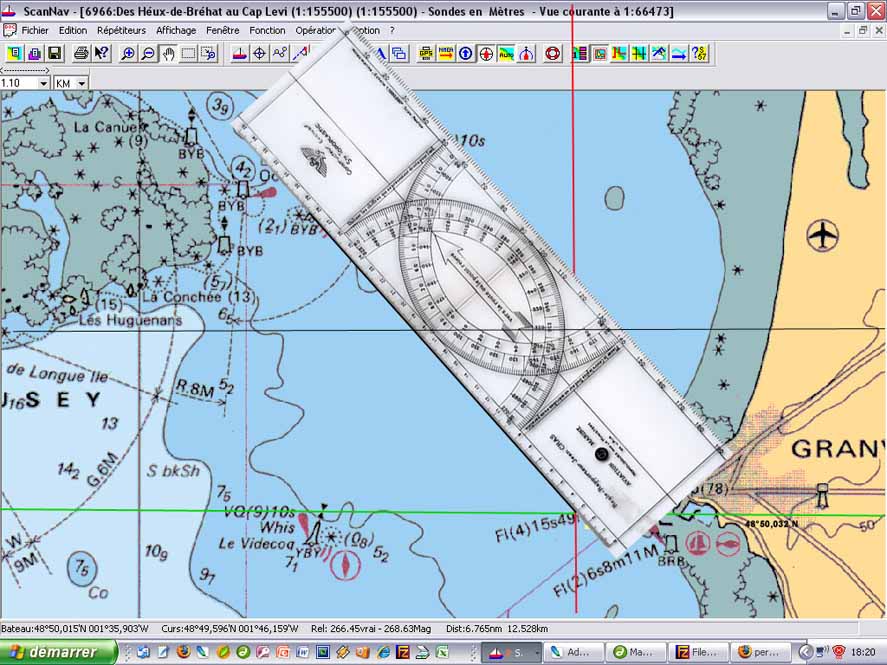Expand the KM units dropdown
The width and height of the screenshot is (887, 665).
(81, 83)
